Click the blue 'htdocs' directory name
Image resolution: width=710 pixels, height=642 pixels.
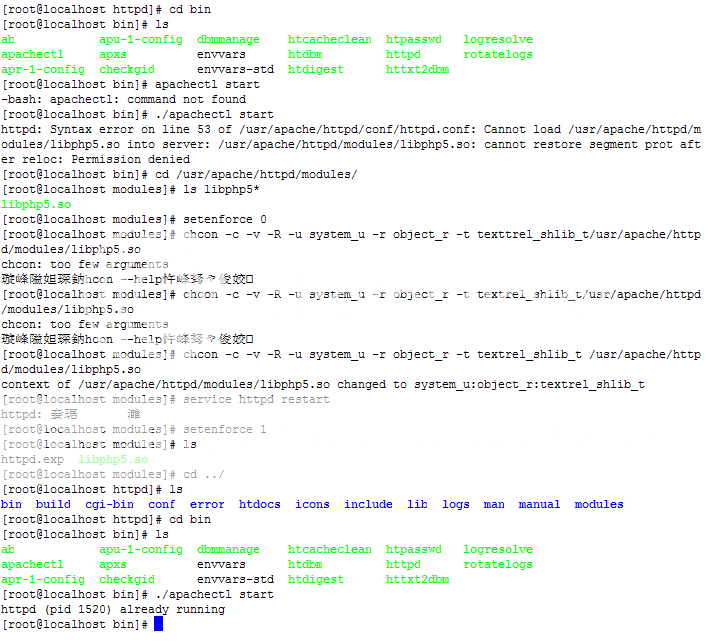pos(259,504)
